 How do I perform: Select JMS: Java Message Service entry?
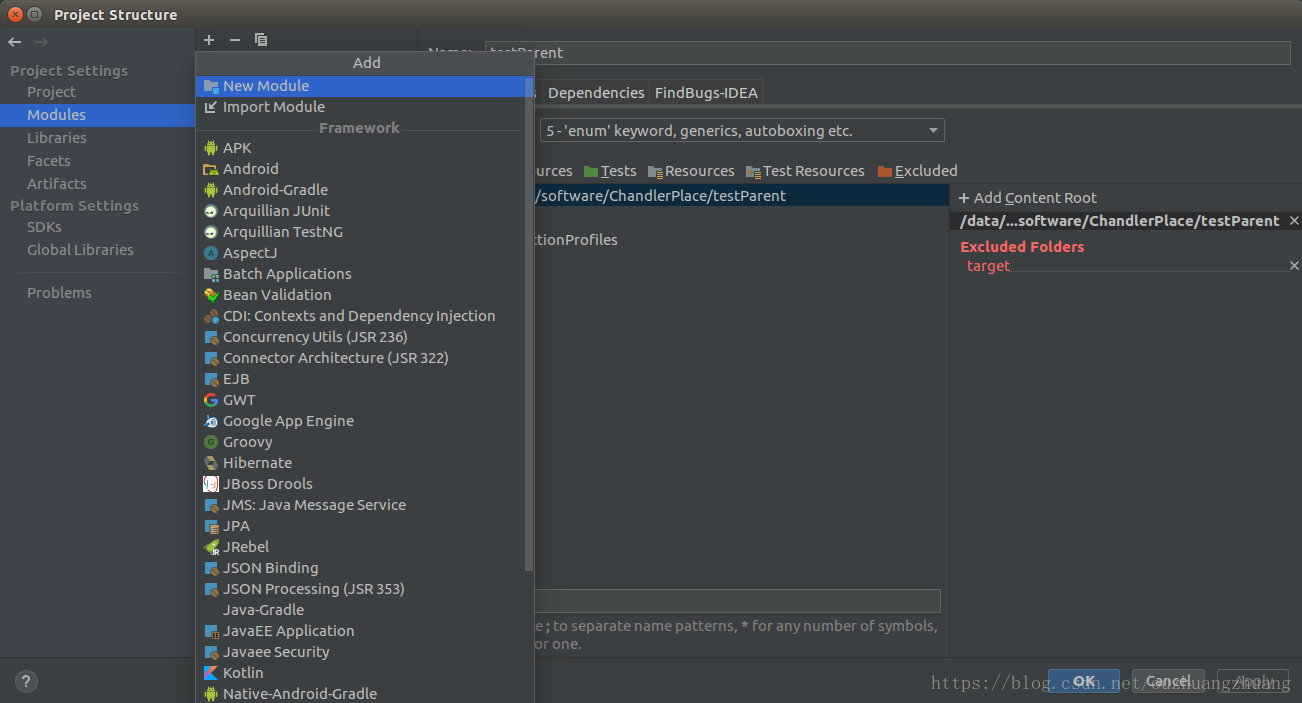361,505
